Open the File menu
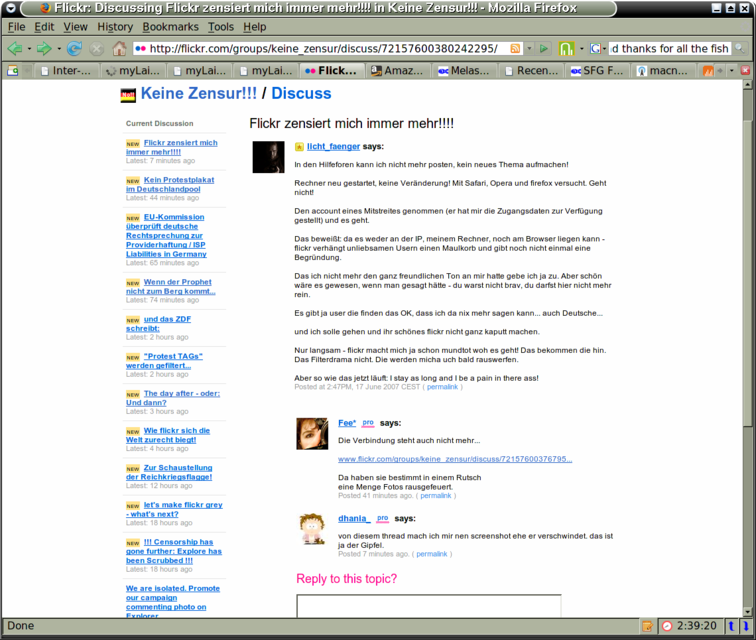The width and height of the screenshot is (756, 640). (x=16, y=27)
